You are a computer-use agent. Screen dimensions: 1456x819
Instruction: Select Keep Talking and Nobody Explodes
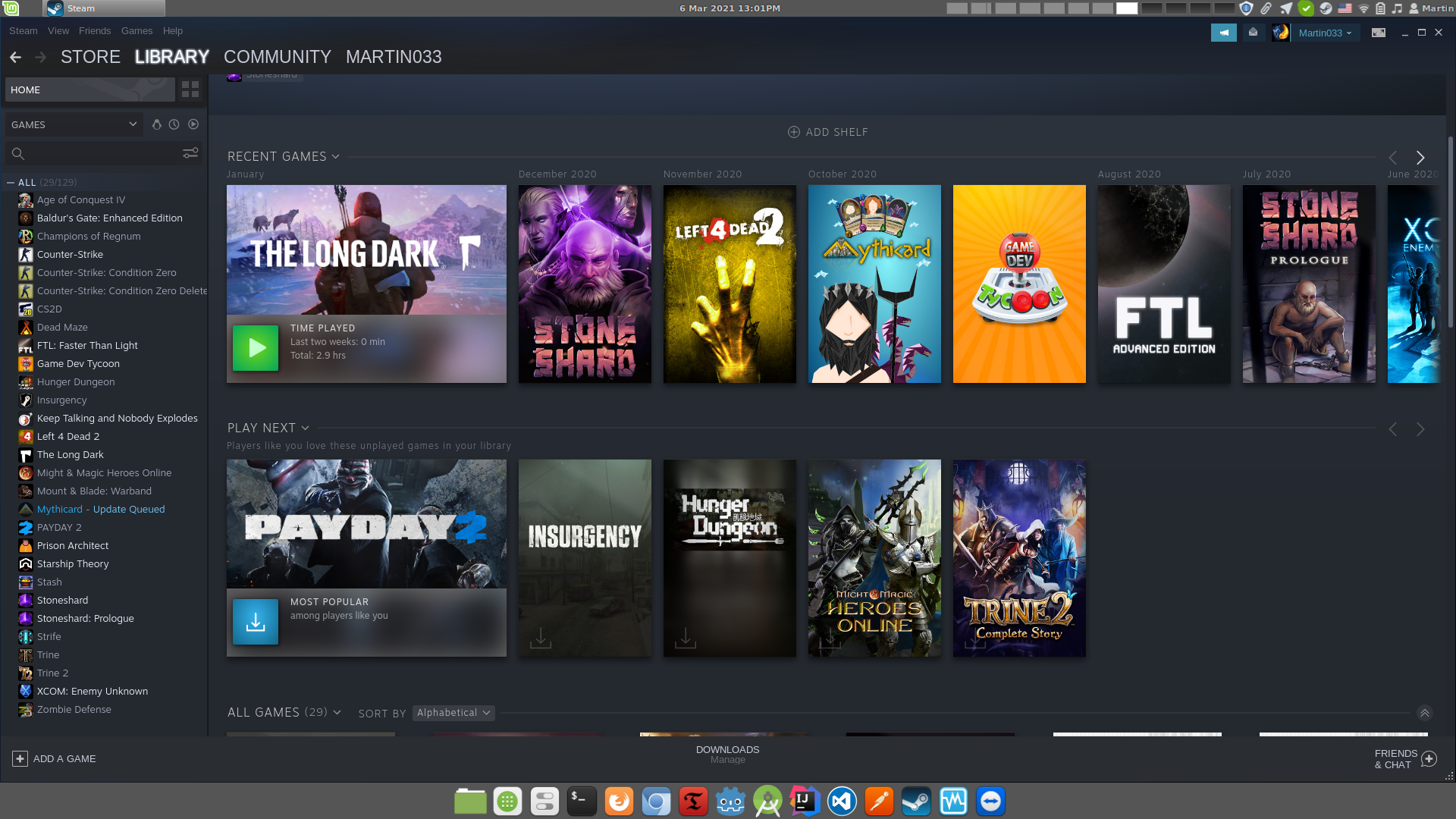click(117, 419)
